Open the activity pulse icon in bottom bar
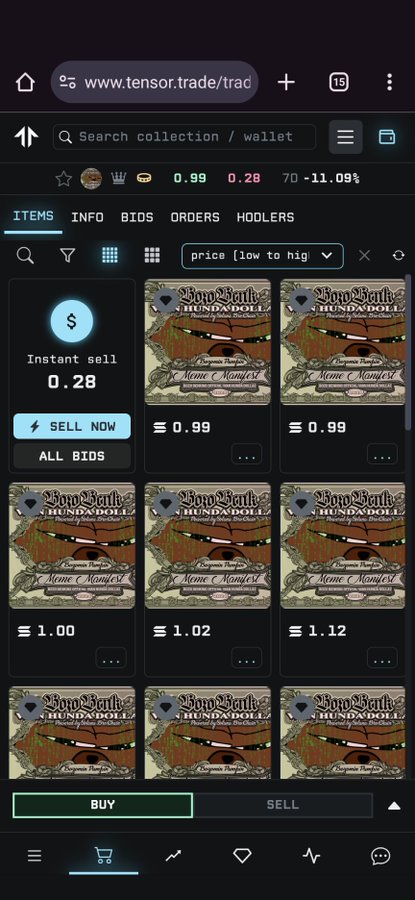Screen dimensions: 415x900 311,856
